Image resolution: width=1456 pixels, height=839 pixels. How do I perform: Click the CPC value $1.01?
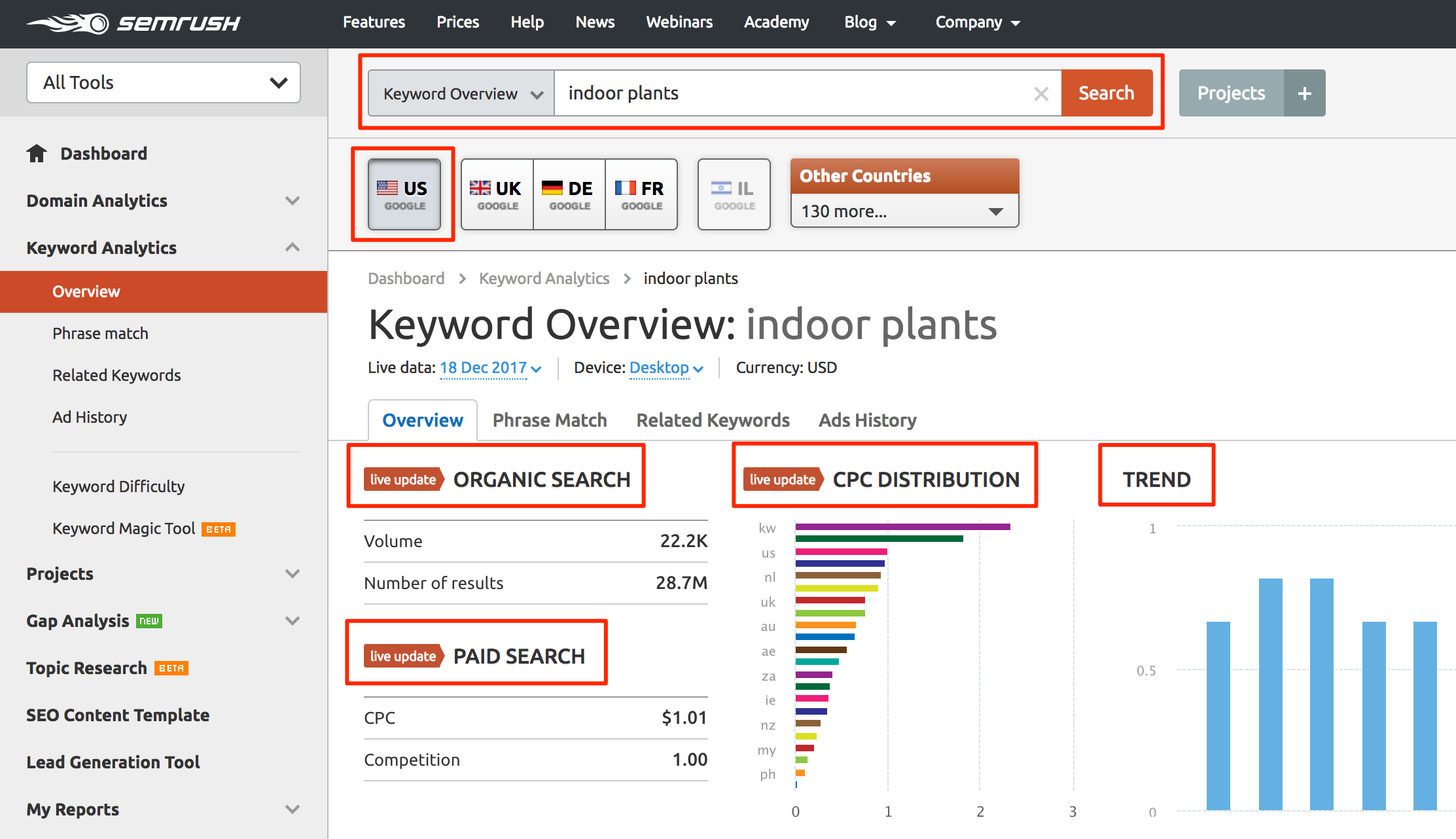coord(684,718)
